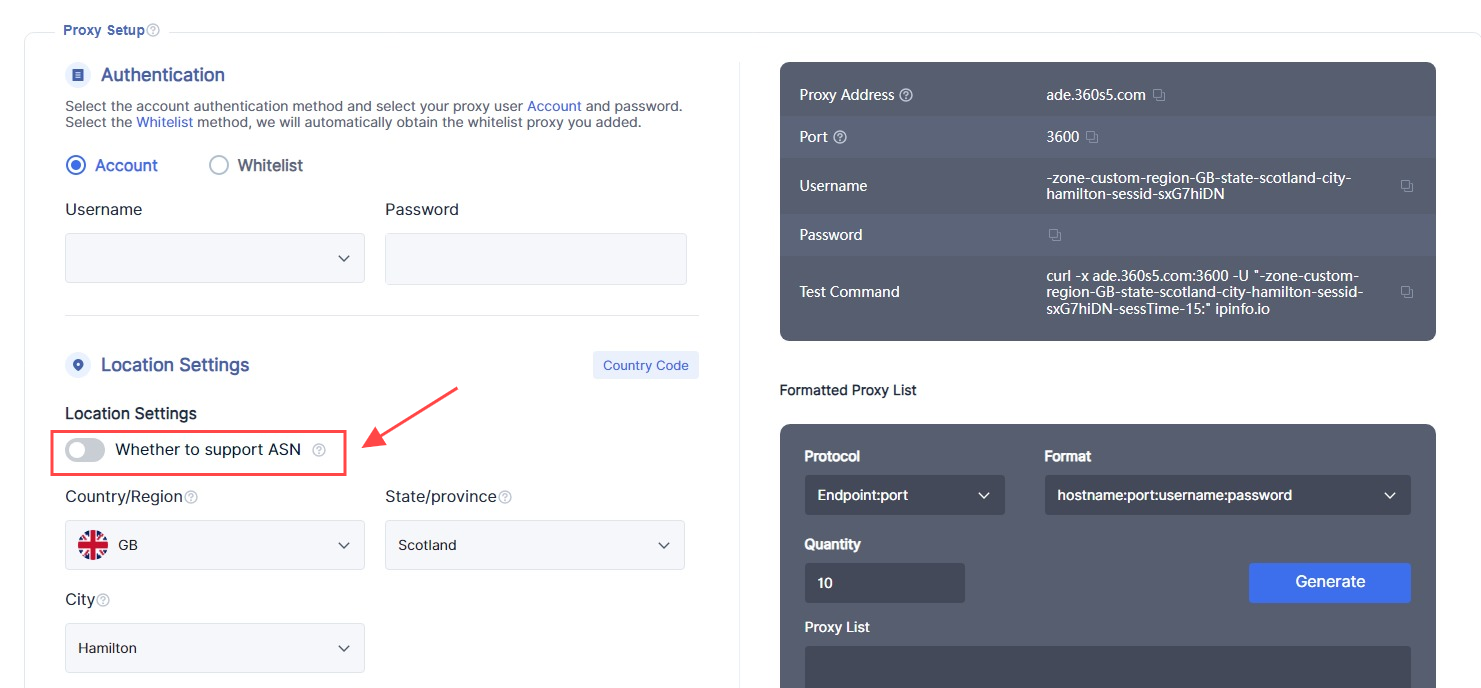Viewport: 1481px width, 688px height.
Task: Copy the Port number 3600
Action: pos(1092,137)
